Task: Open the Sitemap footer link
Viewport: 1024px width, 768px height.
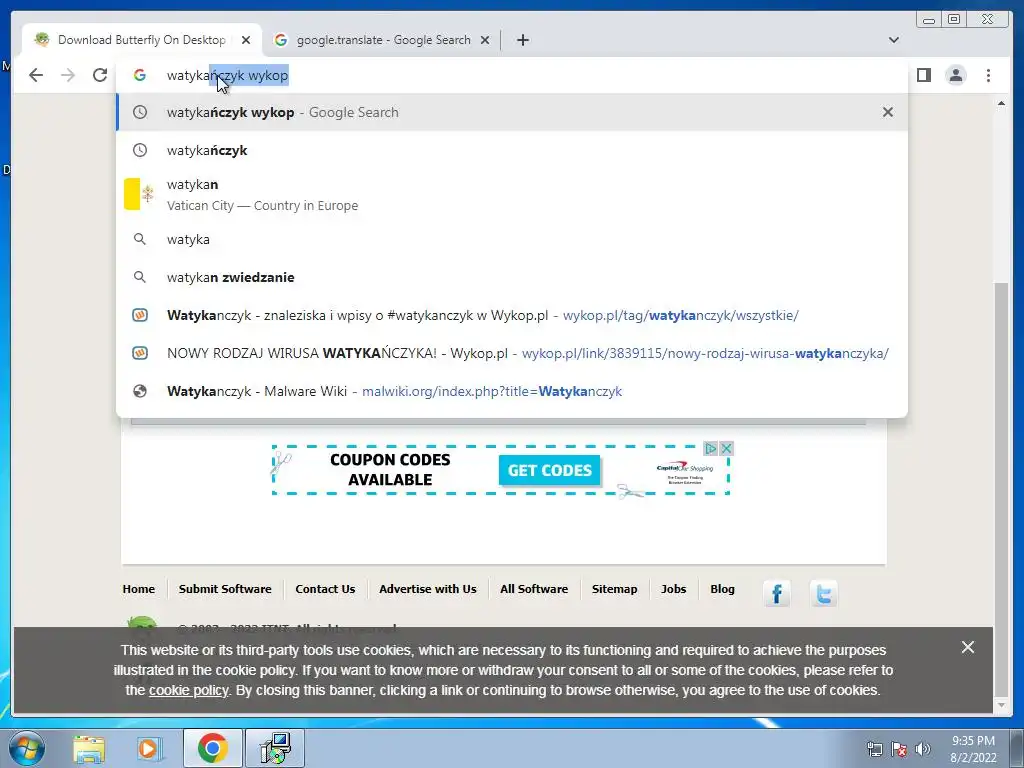Action: click(614, 588)
